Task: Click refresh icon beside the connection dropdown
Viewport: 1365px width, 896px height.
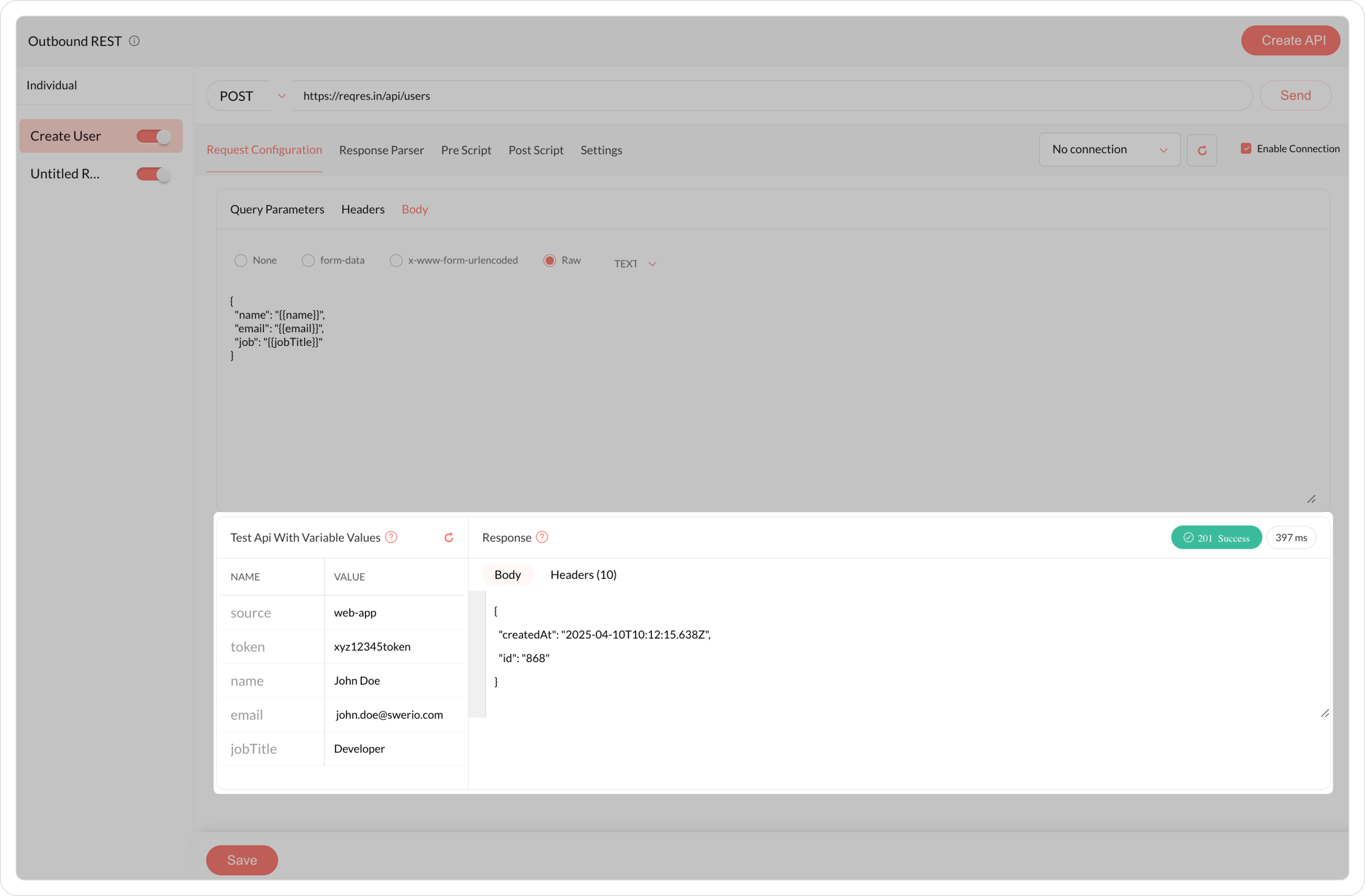Action: click(1202, 150)
